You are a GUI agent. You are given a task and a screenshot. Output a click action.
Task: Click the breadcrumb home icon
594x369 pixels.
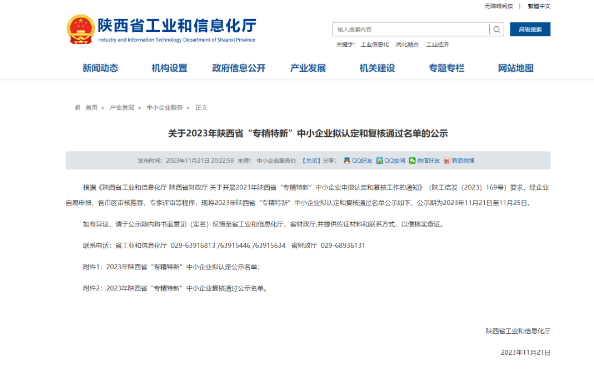pos(78,108)
